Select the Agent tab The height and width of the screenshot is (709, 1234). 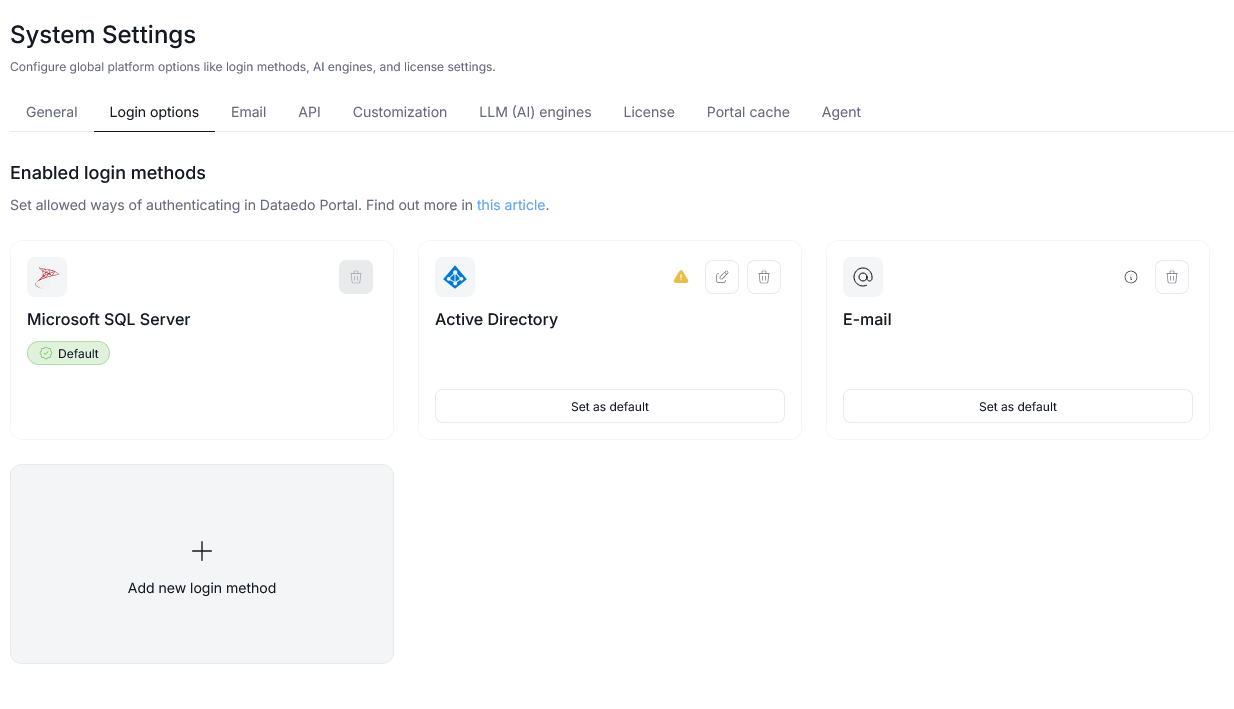pyautogui.click(x=841, y=112)
